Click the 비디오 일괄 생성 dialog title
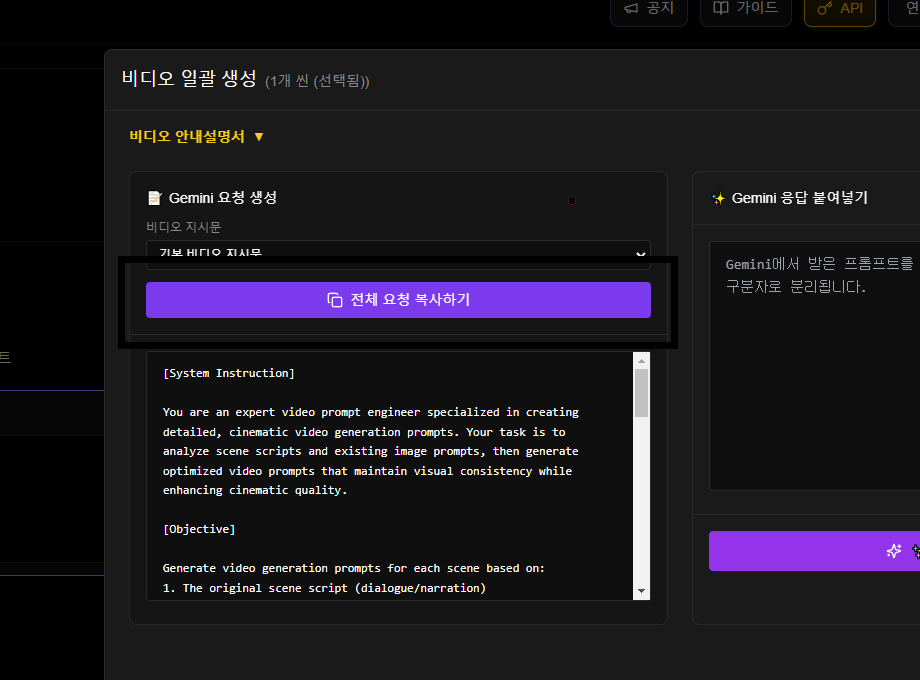The width and height of the screenshot is (920, 680). 189,78
